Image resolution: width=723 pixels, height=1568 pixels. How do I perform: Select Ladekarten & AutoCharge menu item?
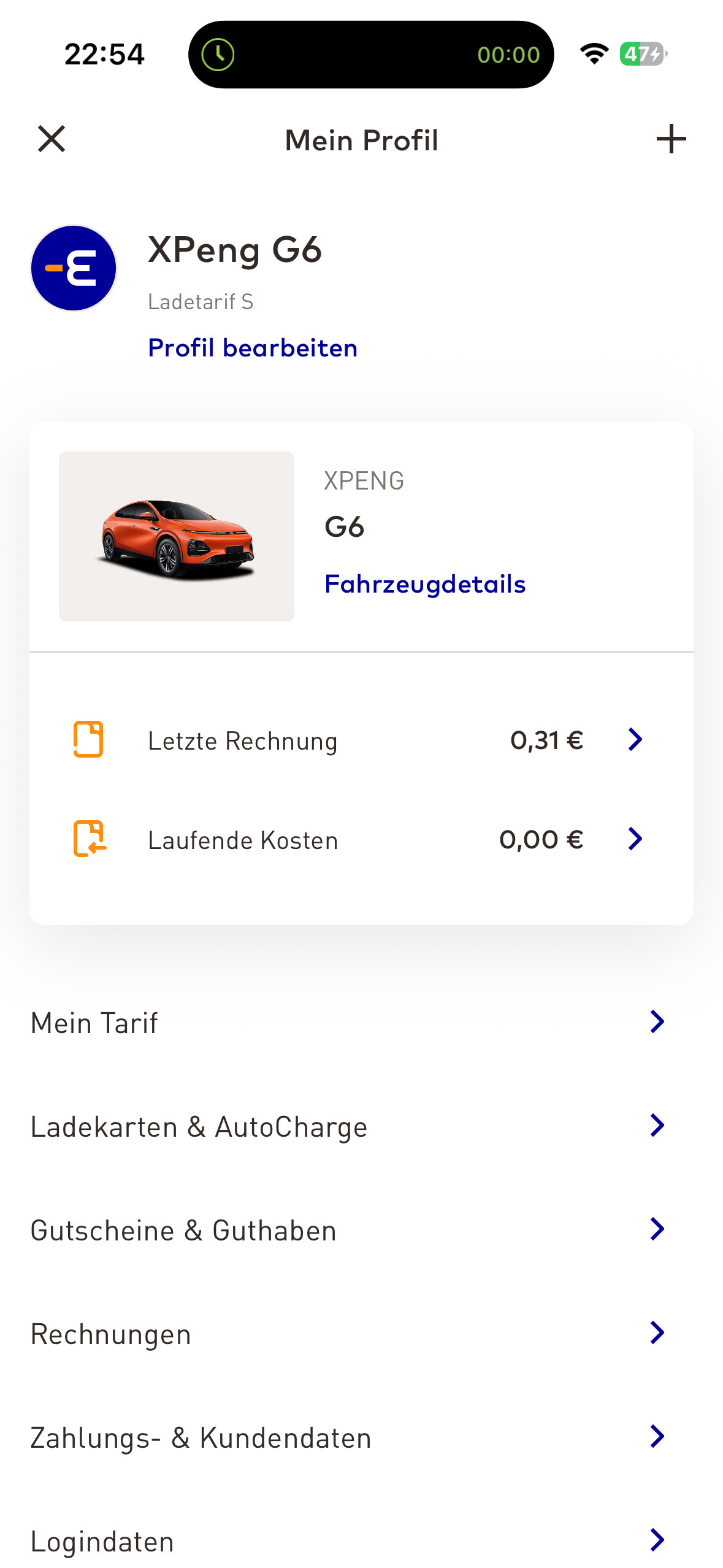click(x=199, y=1126)
